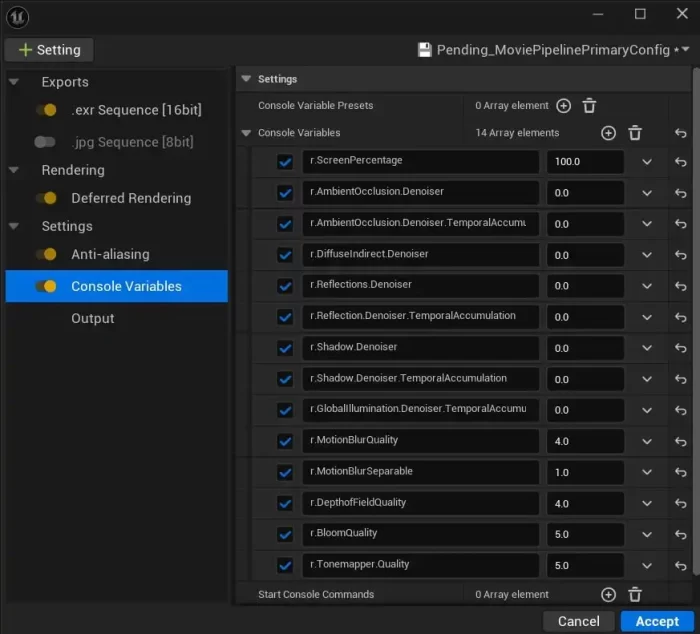This screenshot has height=634, width=700.
Task: Edit the r.DepthofFieldQuality value field
Action: pyautogui.click(x=585, y=503)
